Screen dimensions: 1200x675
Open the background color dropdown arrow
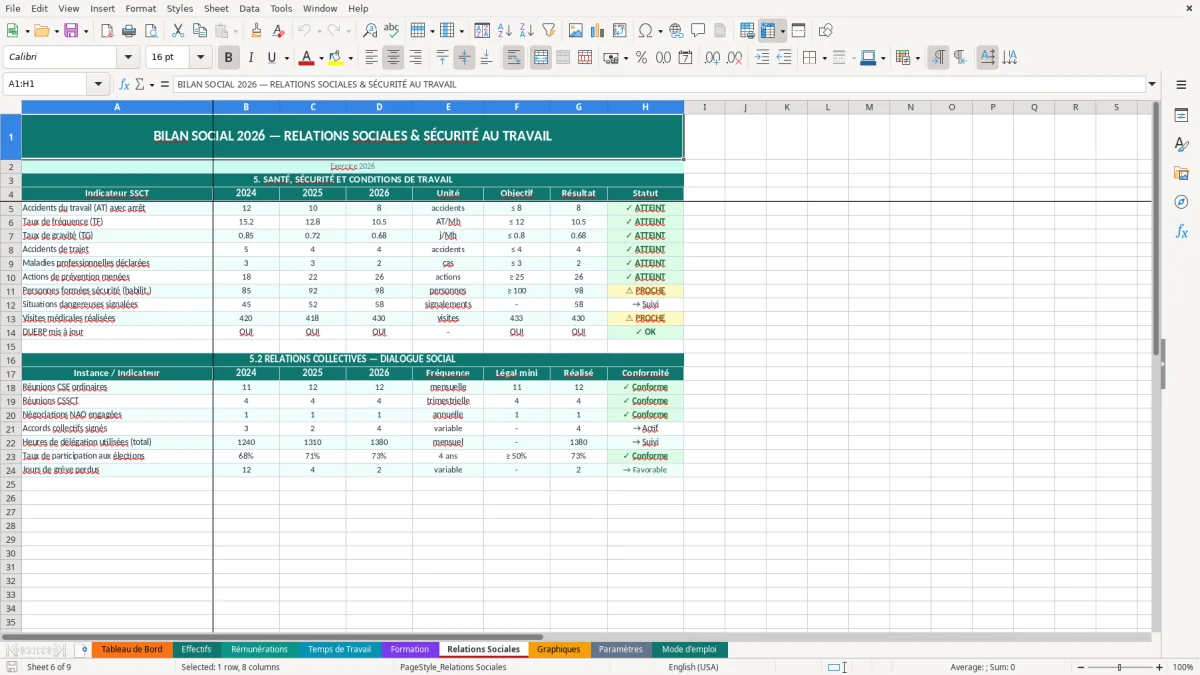click(349, 58)
